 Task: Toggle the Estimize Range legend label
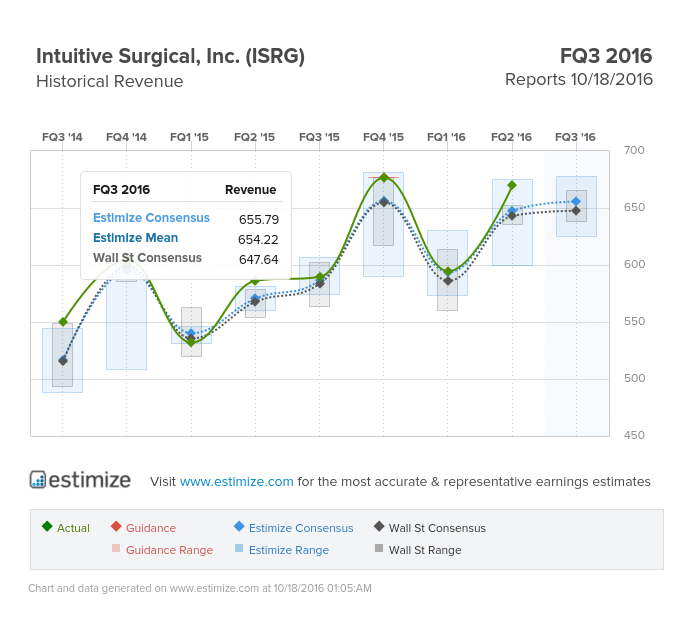tap(289, 550)
